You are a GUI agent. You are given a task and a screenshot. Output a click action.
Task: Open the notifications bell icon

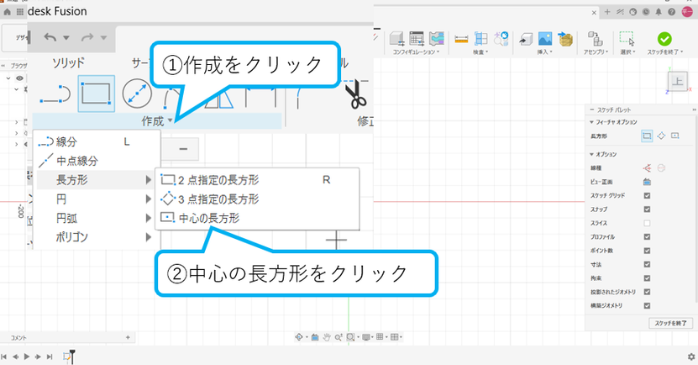pos(658,12)
